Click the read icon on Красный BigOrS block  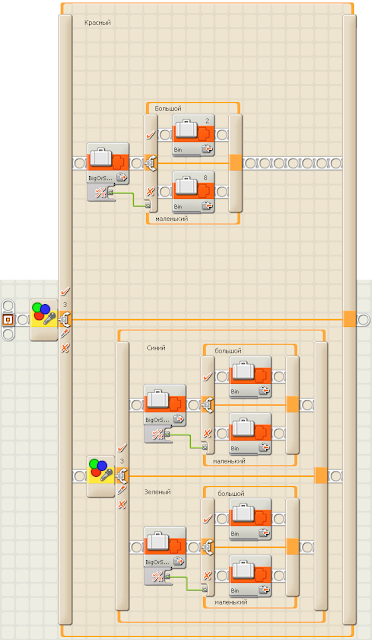pos(122,178)
